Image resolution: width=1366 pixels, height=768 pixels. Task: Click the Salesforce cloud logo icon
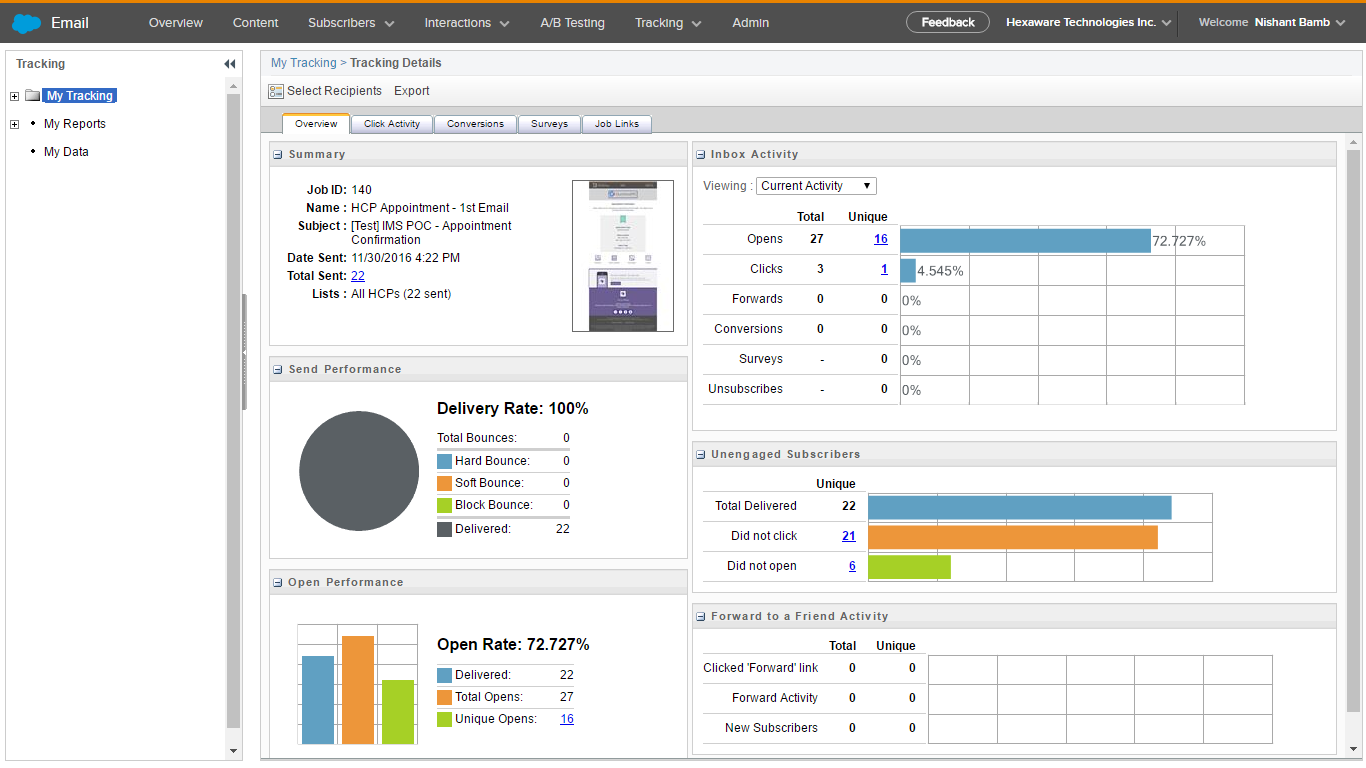[27, 23]
